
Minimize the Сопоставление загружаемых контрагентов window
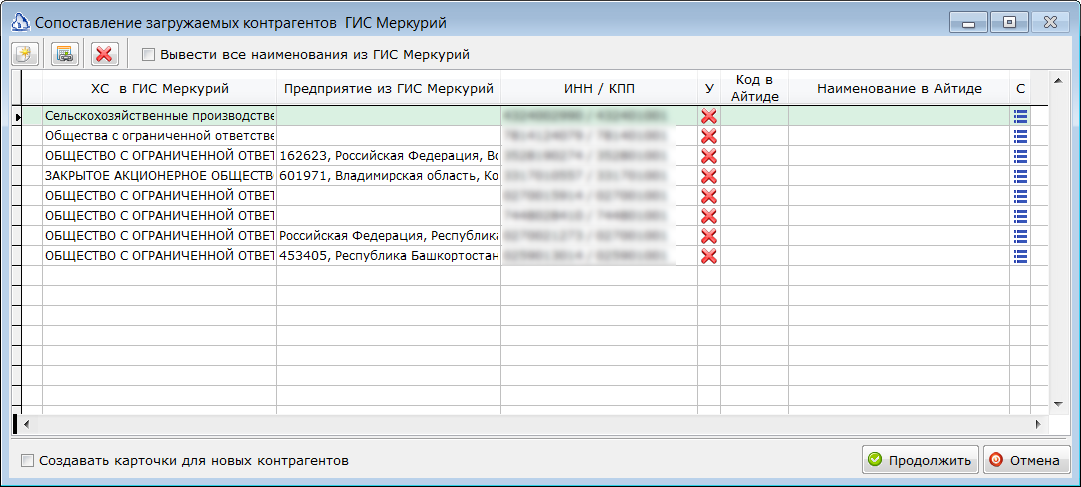coord(969,23)
